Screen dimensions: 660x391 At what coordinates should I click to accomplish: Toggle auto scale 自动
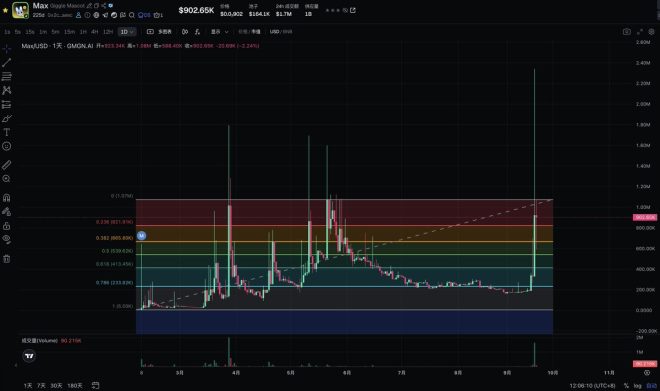(652, 386)
